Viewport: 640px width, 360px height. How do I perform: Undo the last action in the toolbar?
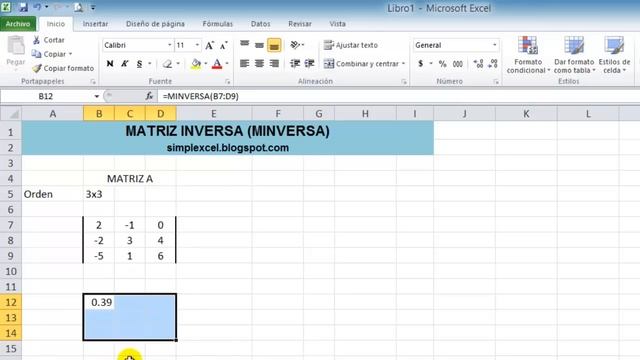click(x=38, y=7)
